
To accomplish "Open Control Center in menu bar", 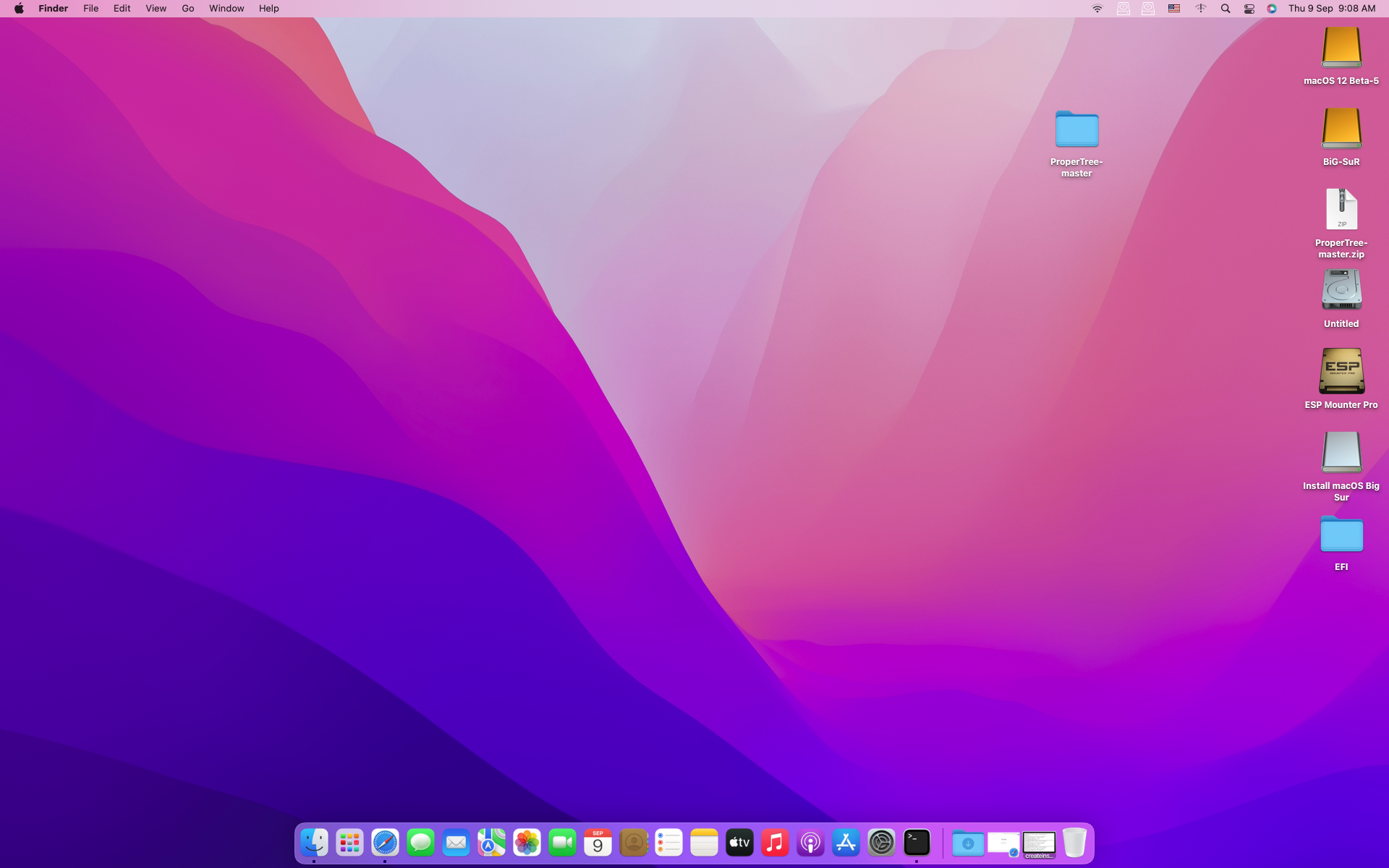I will pos(1249,9).
